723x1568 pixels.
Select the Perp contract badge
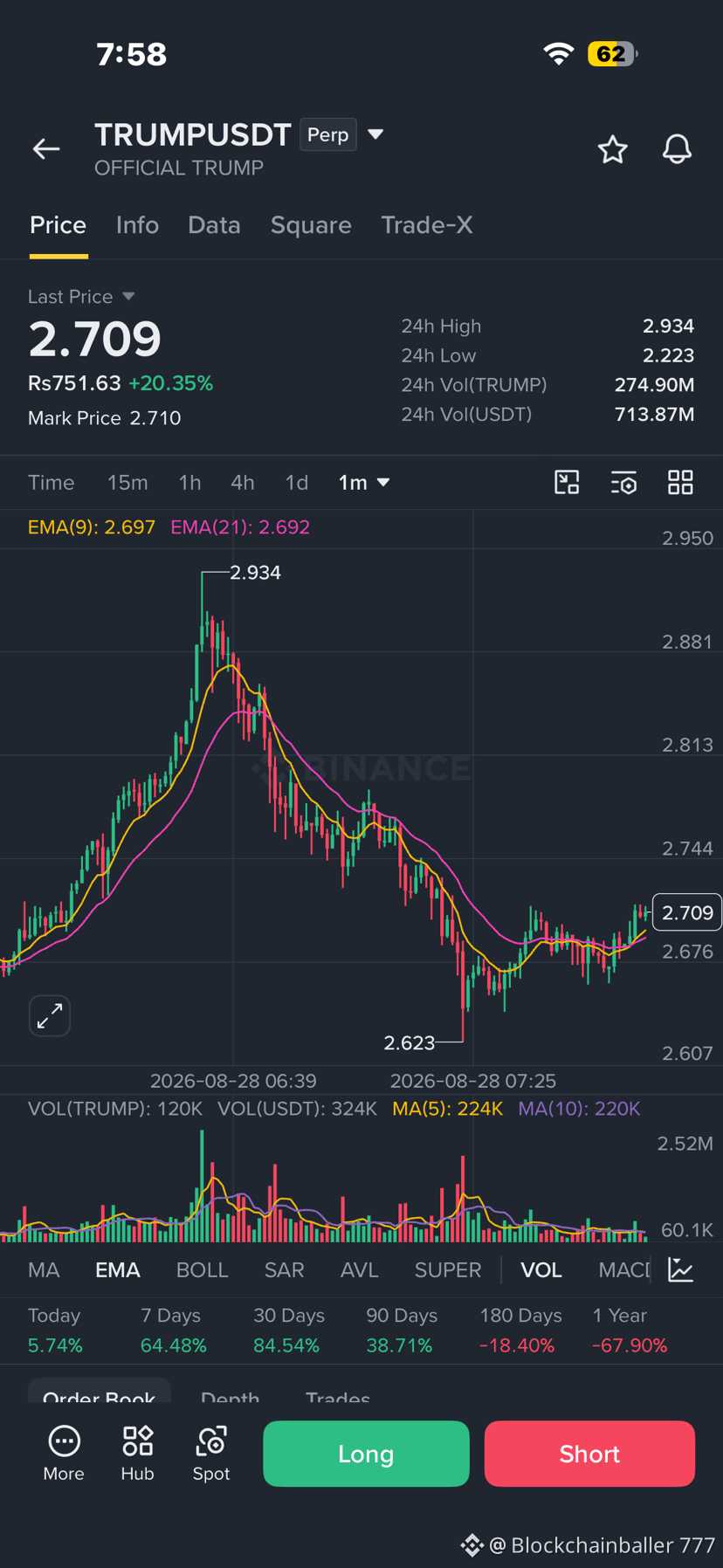point(328,134)
